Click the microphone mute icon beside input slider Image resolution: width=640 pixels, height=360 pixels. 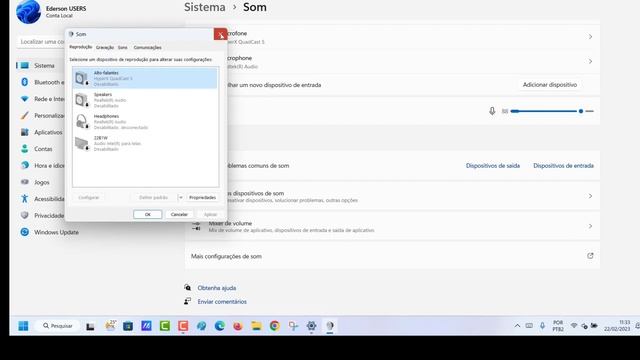point(492,111)
